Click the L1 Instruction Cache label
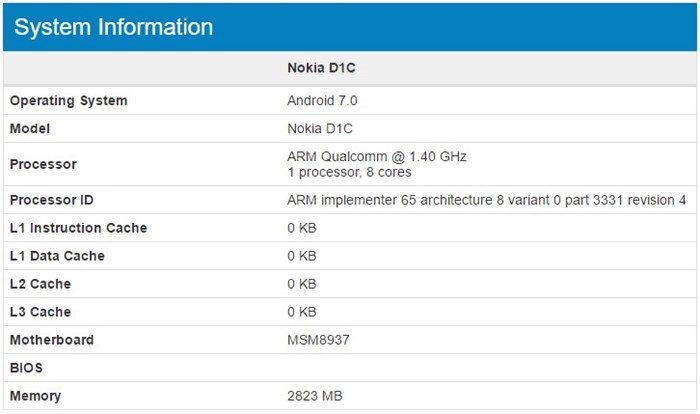 click(x=78, y=228)
